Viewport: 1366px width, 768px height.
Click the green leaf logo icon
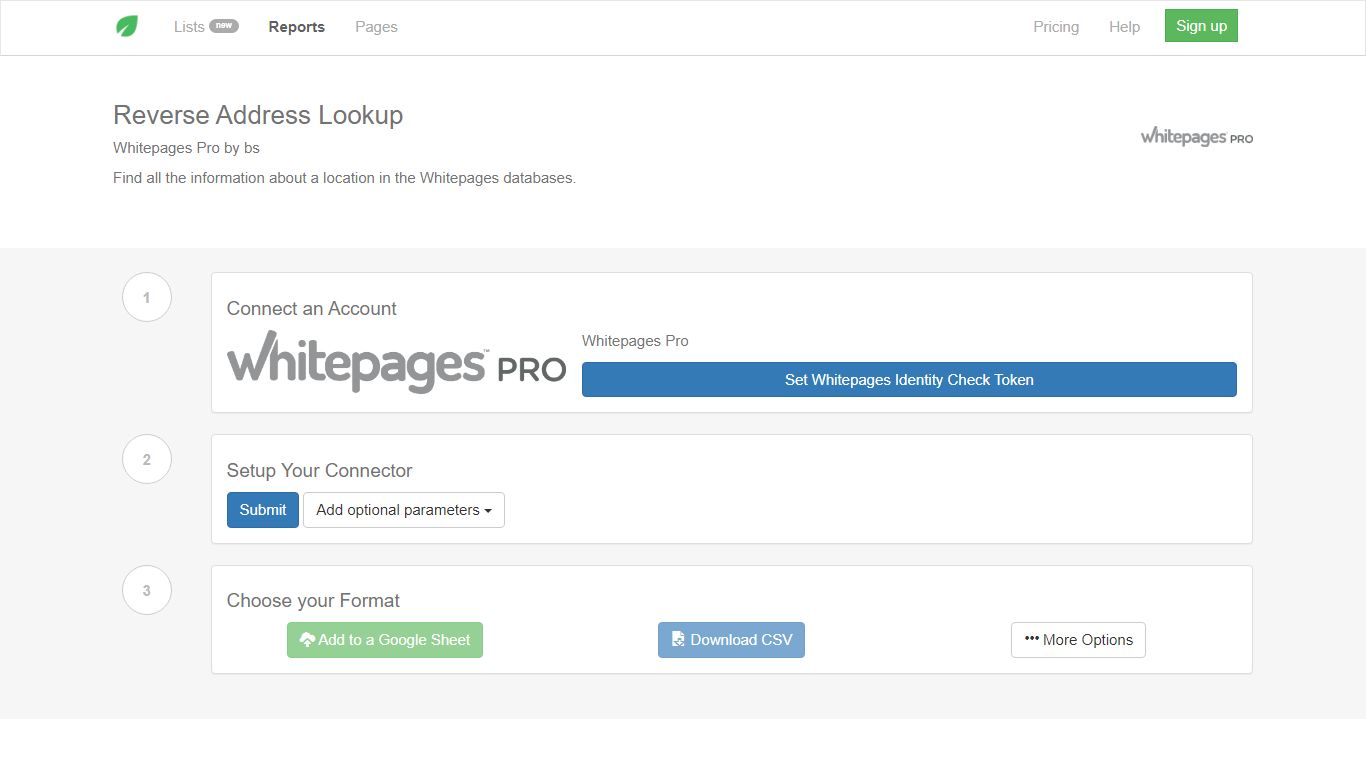click(x=127, y=27)
